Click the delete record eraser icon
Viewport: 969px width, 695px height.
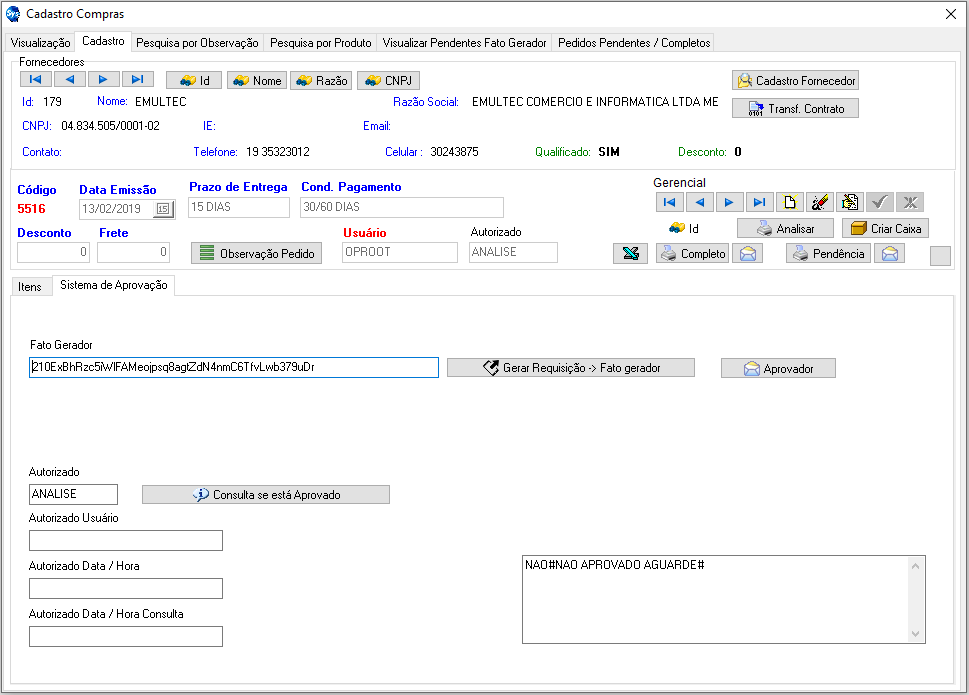click(820, 202)
